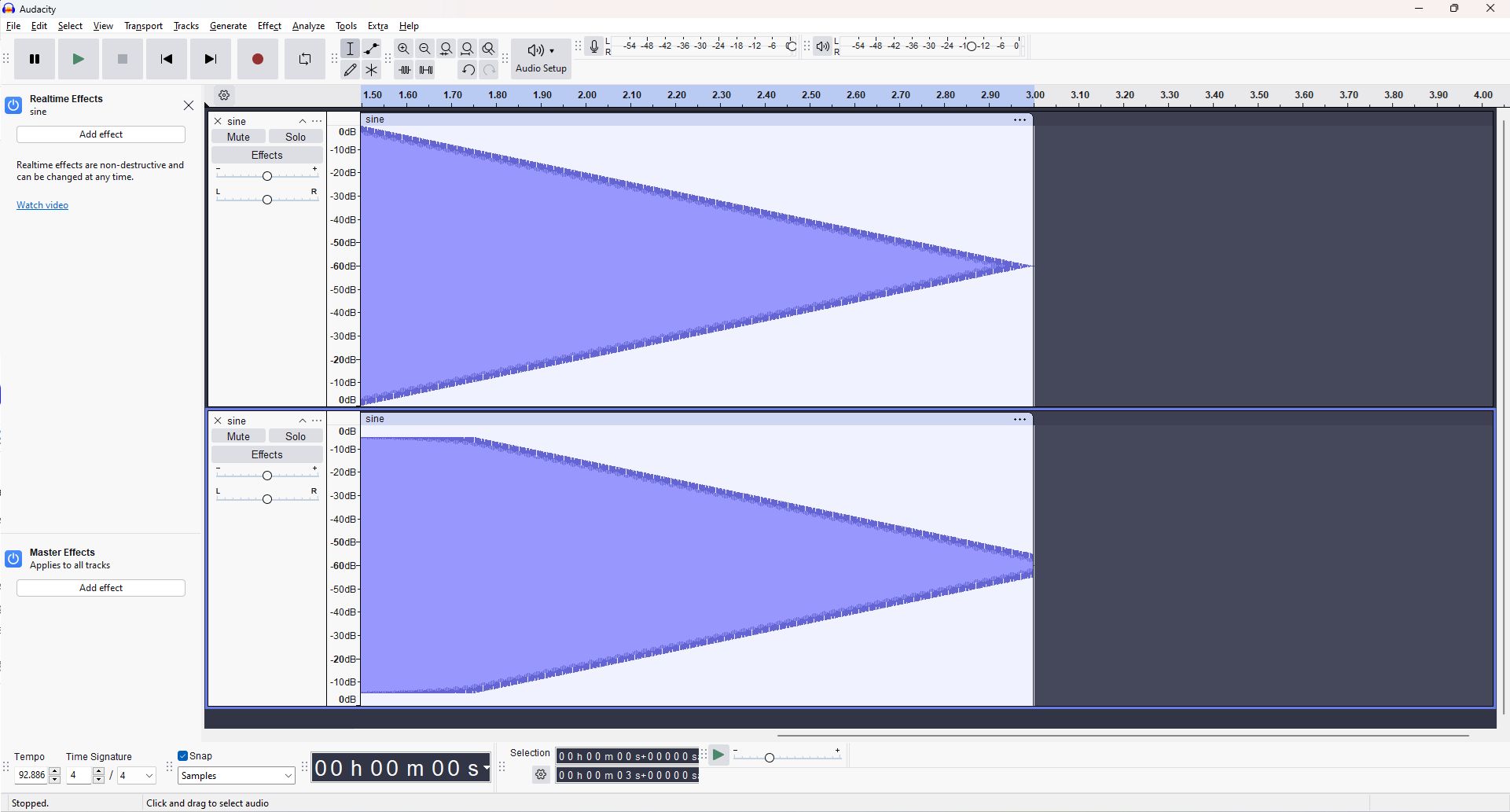1510x812 pixels.
Task: Open the Analyze menu
Action: tap(308, 25)
